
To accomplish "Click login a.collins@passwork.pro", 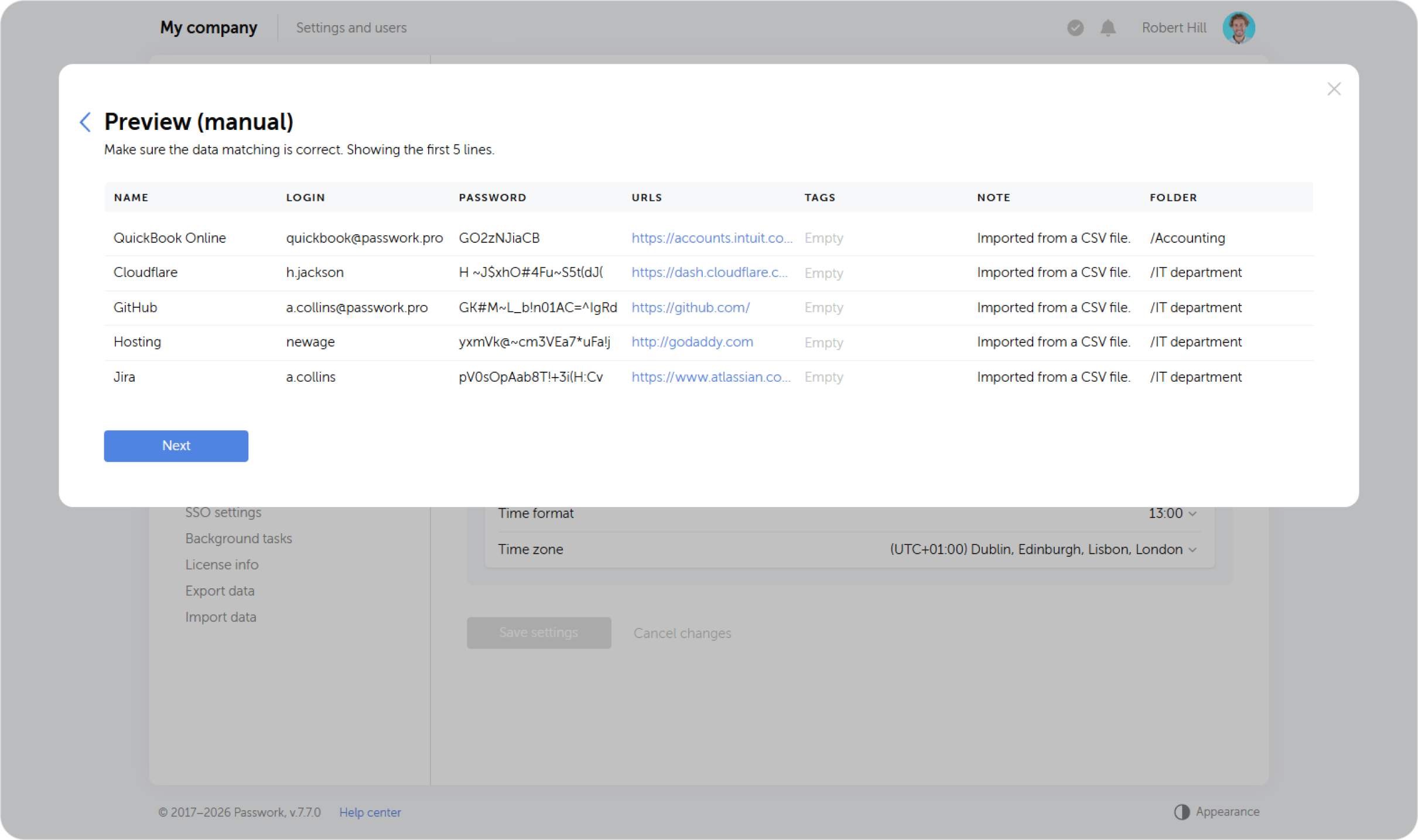I will pyautogui.click(x=356, y=307).
